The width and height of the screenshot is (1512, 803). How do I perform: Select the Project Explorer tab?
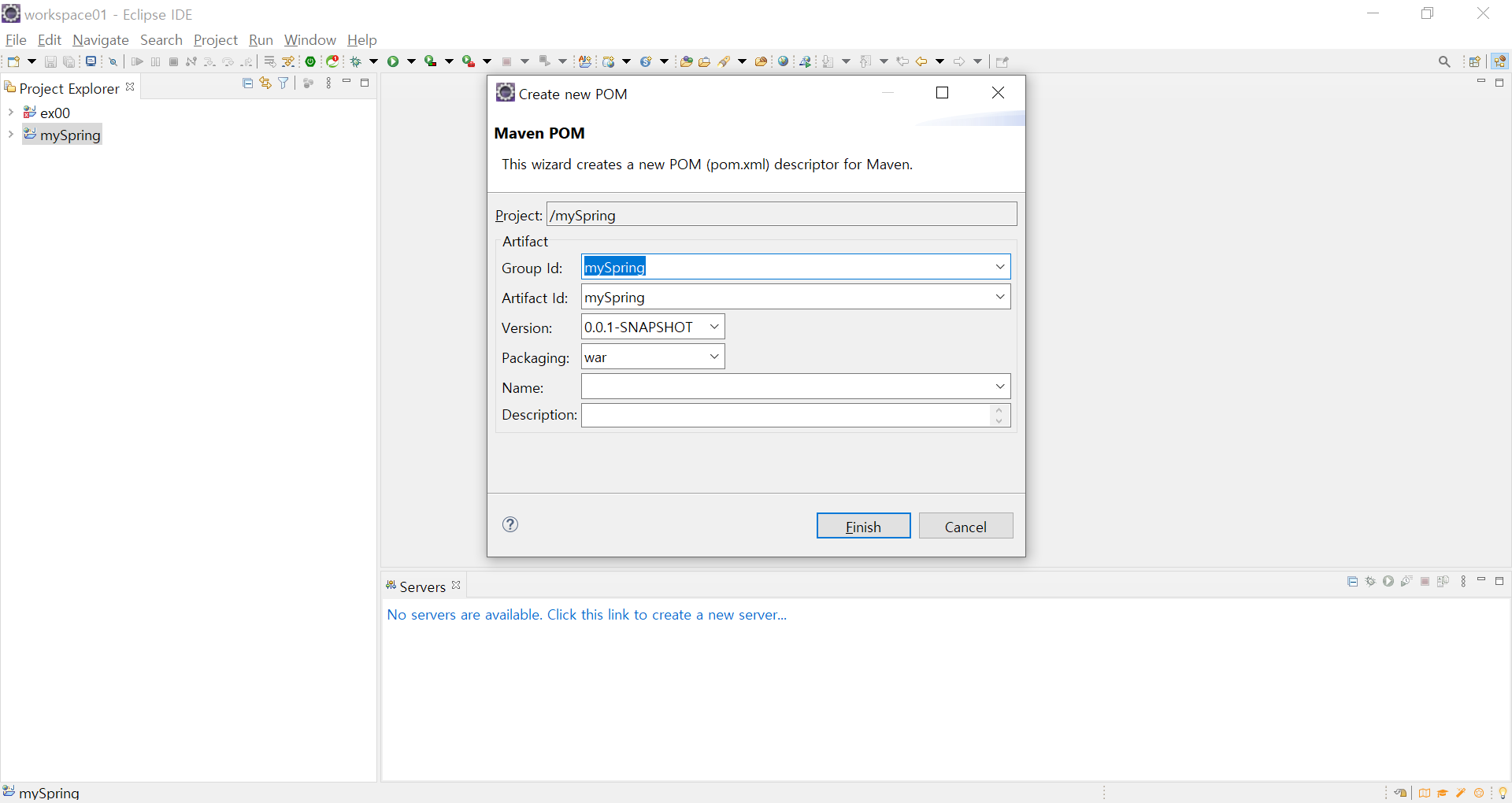(69, 88)
